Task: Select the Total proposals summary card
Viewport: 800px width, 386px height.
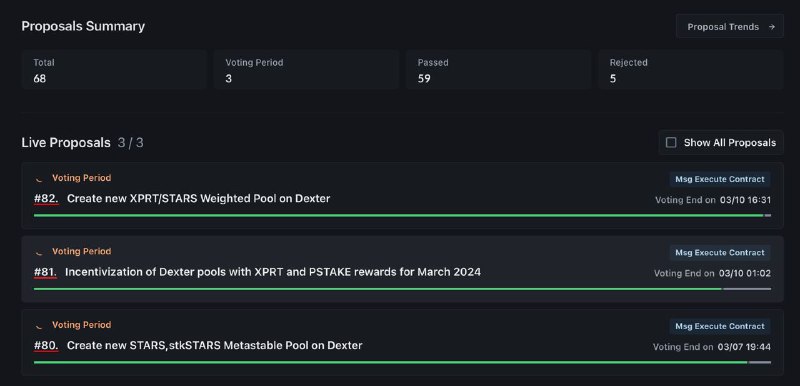Action: tap(114, 70)
